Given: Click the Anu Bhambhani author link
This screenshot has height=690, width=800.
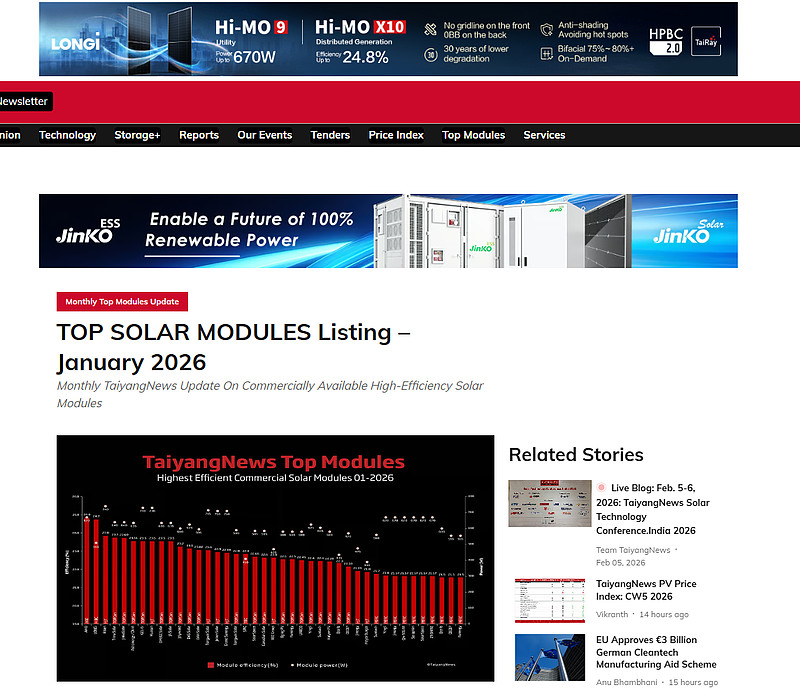Looking at the screenshot, I should (x=627, y=682).
